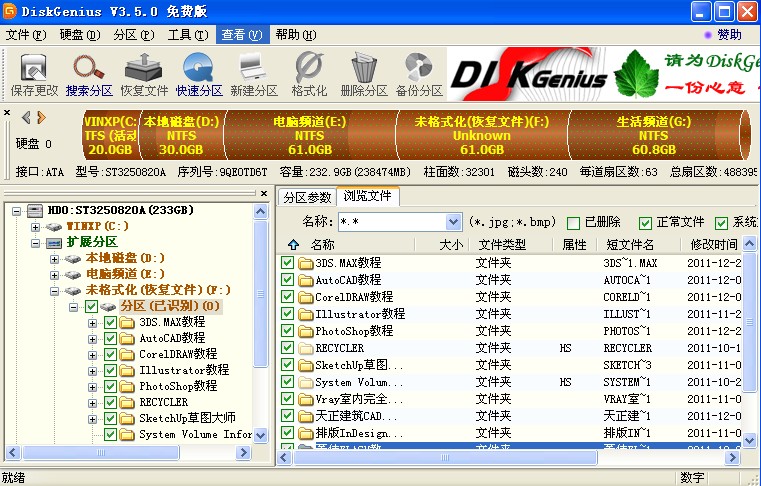Screen dimensions: 761x486
Task: Close the left tree panel
Action: pos(264,193)
